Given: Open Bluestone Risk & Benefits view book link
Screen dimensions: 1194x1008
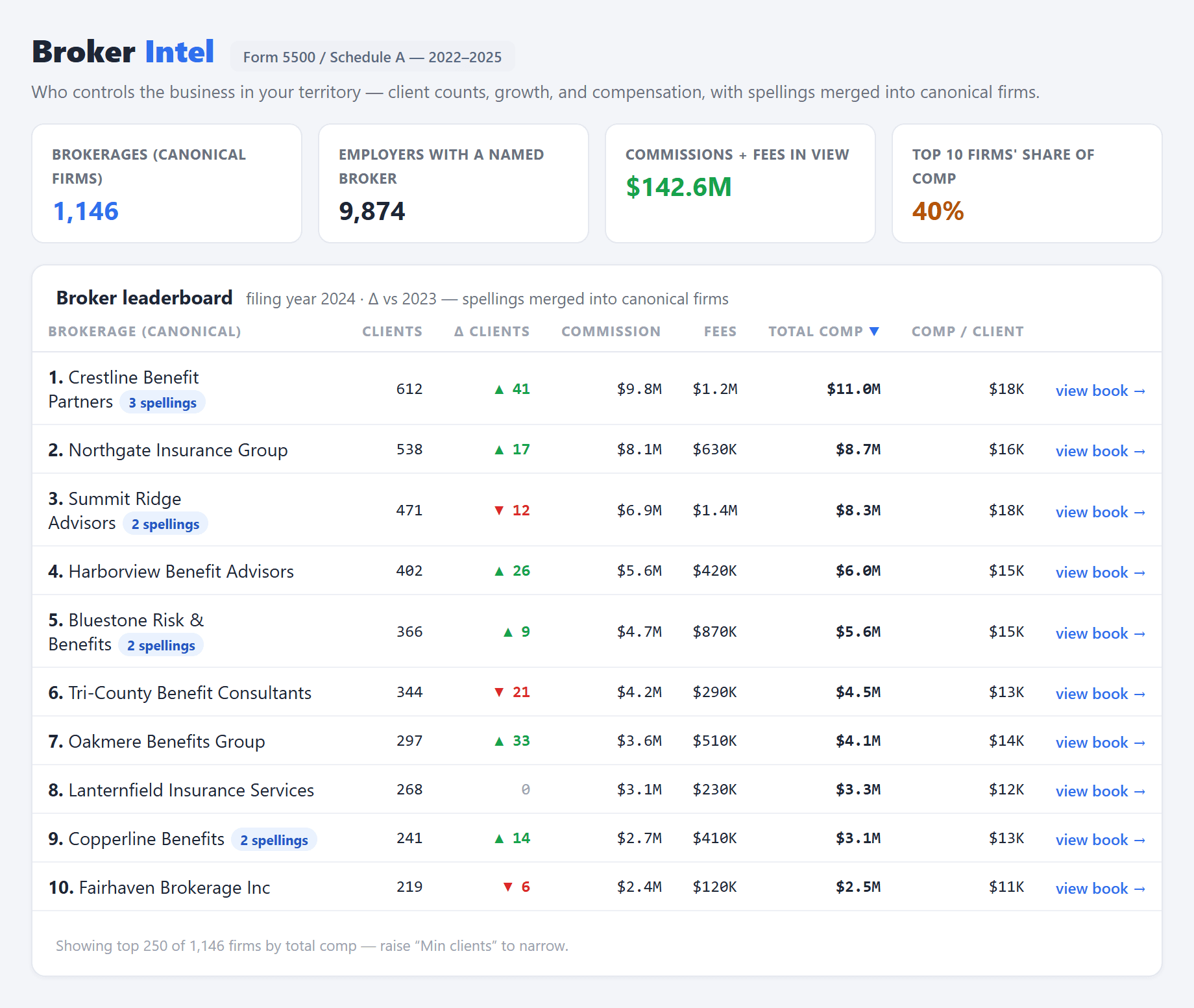Looking at the screenshot, I should 1100,633.
